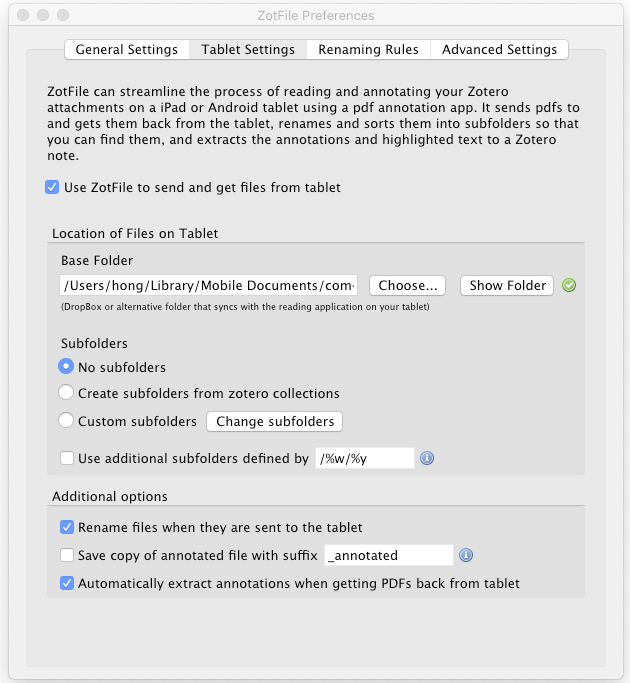Switch to the General Settings tab

click(x=126, y=49)
